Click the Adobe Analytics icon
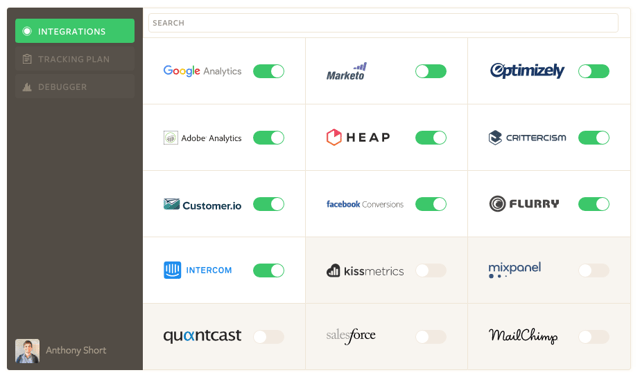Screen dimensions: 640x377 170,138
